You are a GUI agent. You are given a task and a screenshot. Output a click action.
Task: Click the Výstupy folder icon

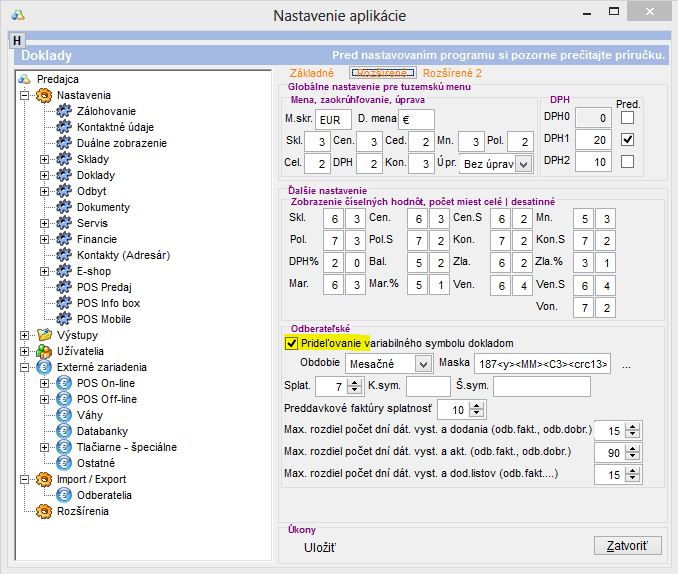coord(44,335)
